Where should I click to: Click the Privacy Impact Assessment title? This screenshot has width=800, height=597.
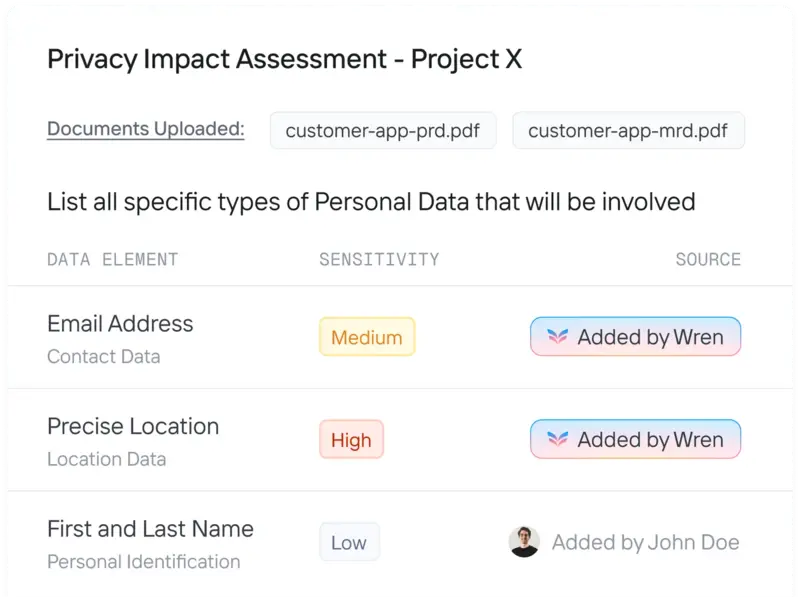[x=285, y=59]
